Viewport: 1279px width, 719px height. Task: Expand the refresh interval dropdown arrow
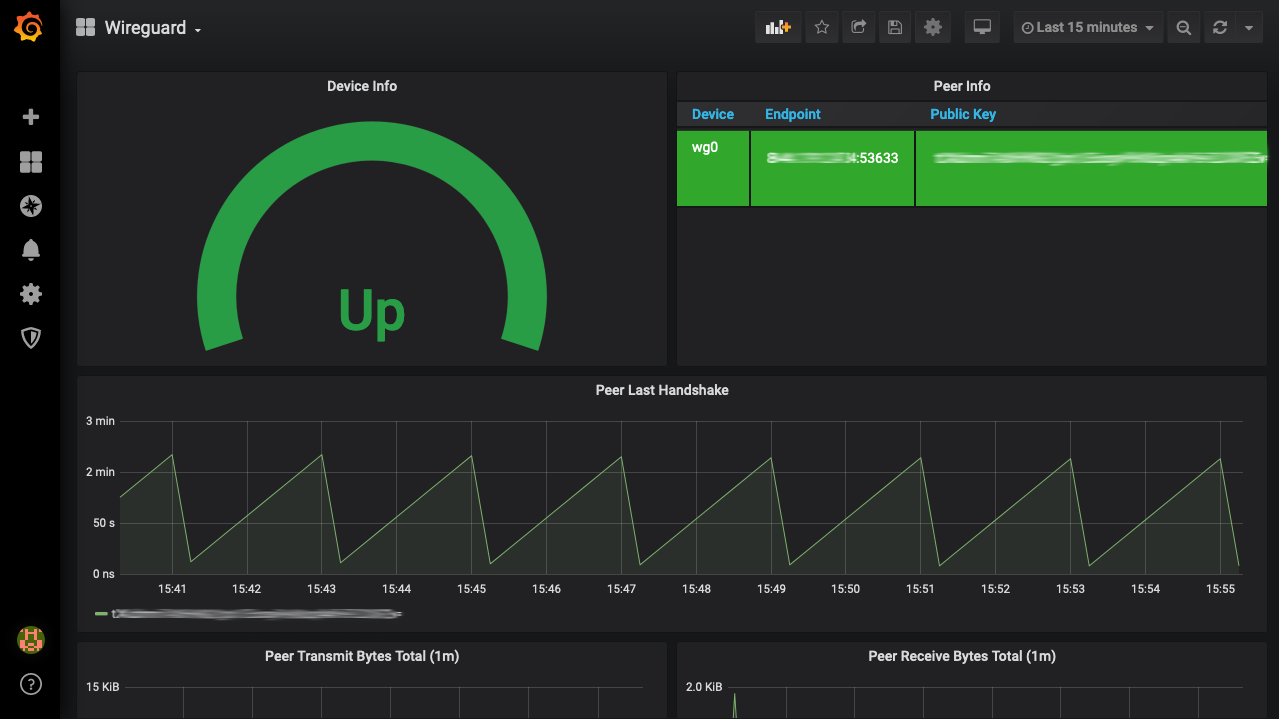click(1249, 28)
